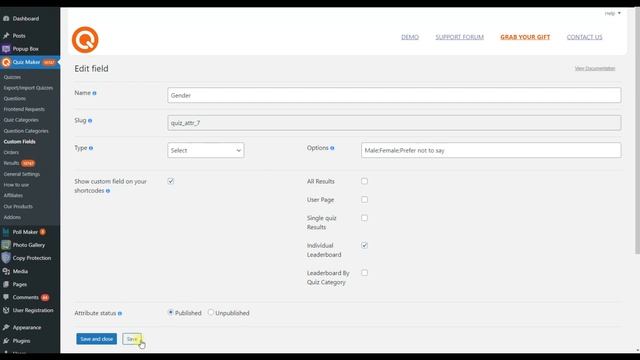Click the Options input field
Image resolution: width=640 pixels, height=360 pixels.
coord(491,150)
